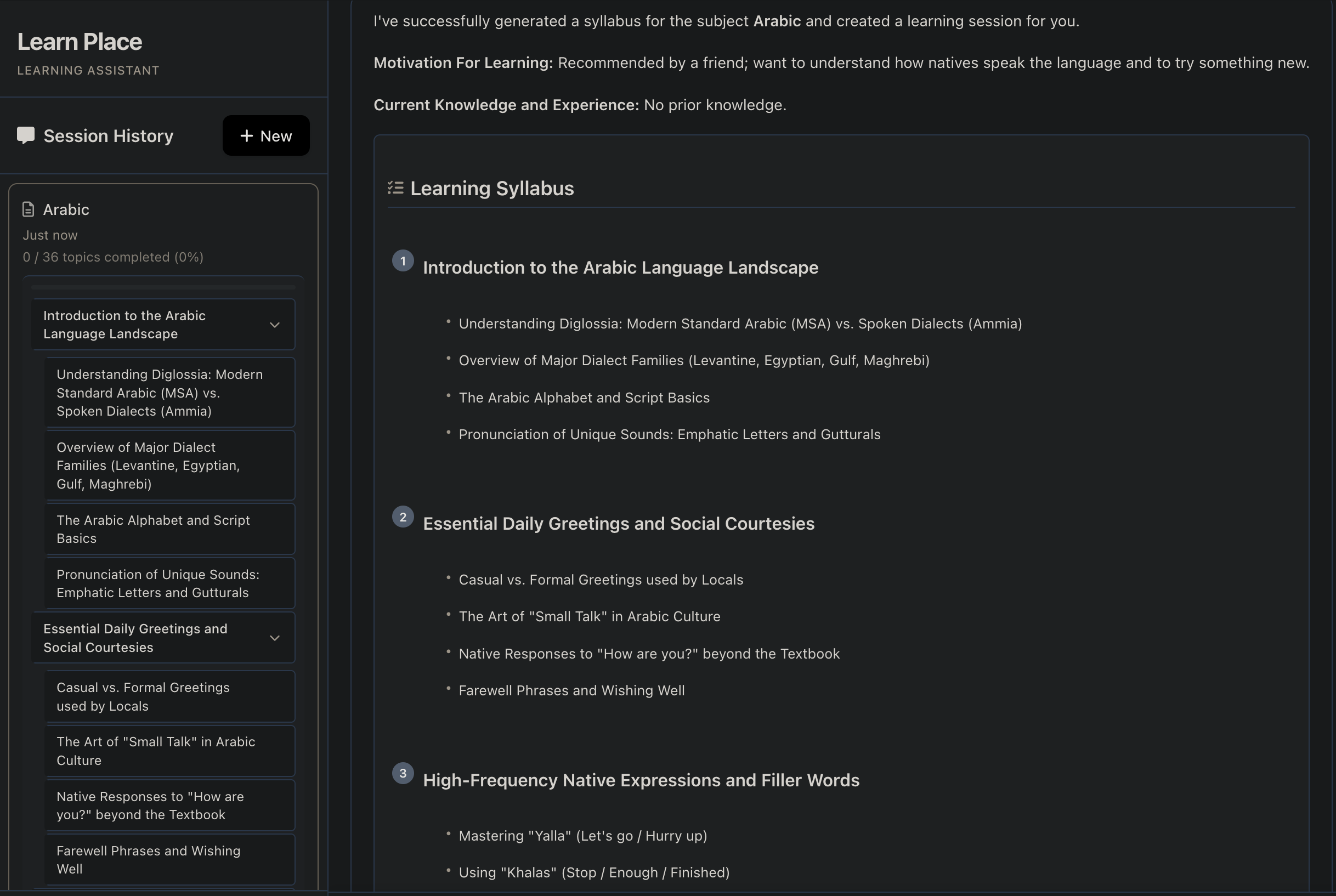Viewport: 1336px width, 896px height.
Task: Click the Arabic session progress bar
Action: pos(163,287)
